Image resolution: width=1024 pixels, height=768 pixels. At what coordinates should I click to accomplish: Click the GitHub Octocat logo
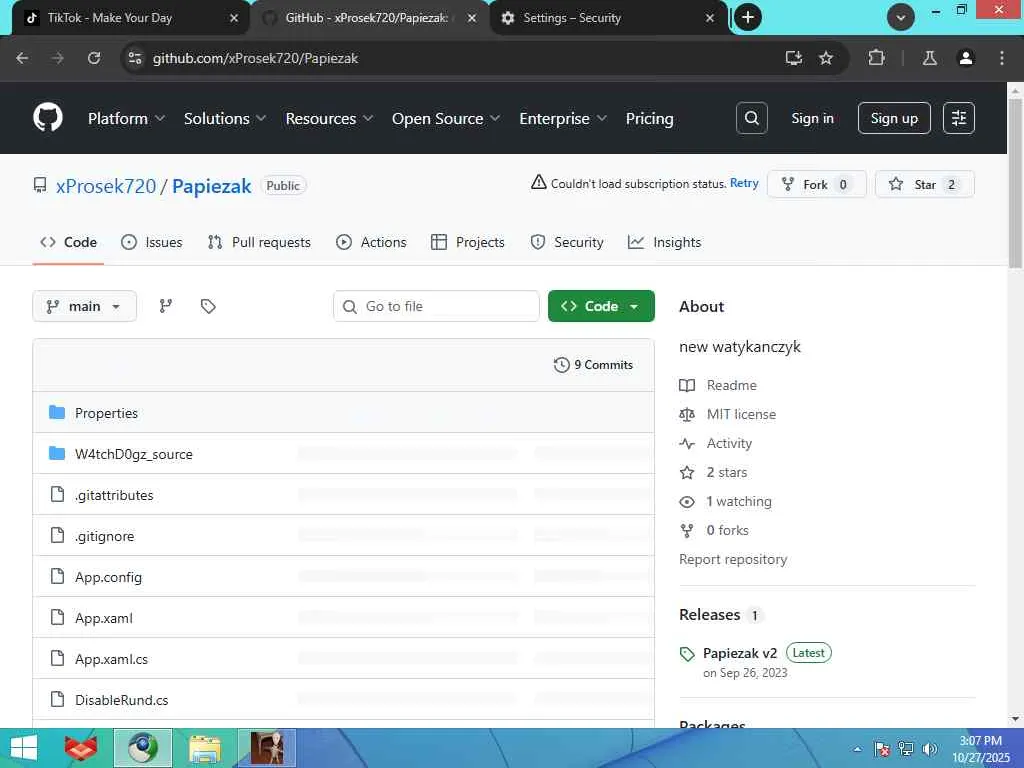click(x=48, y=118)
